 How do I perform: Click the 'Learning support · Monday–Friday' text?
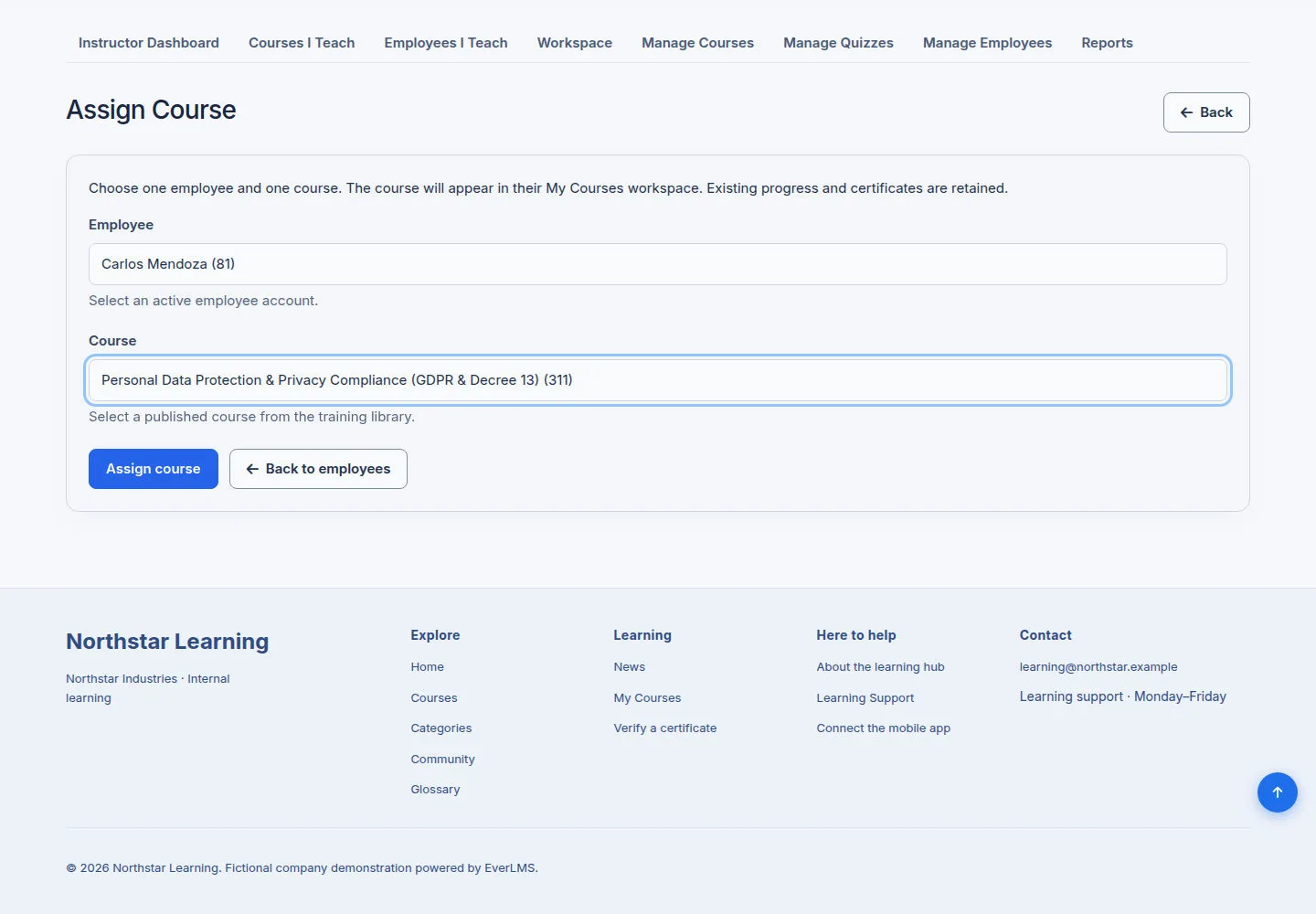pyautogui.click(x=1123, y=696)
